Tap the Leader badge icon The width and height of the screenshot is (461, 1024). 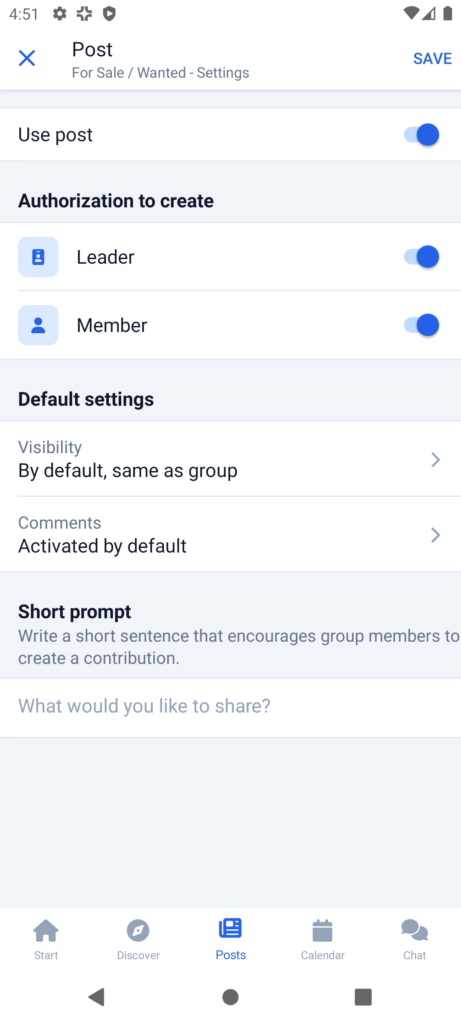(x=38, y=257)
